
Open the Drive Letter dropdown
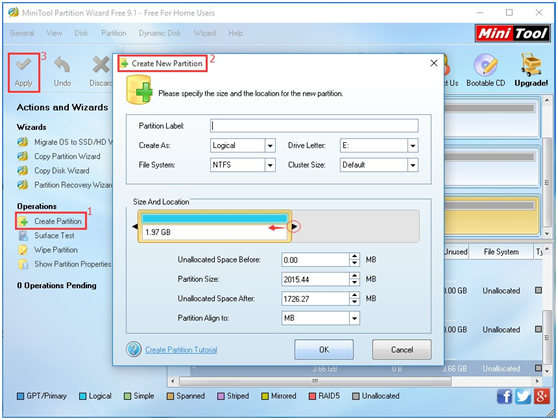click(x=412, y=146)
